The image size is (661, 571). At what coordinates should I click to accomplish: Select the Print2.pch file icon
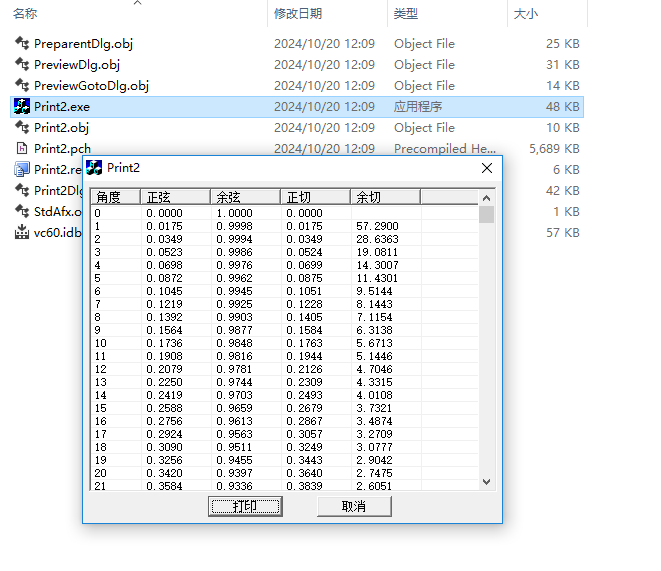coord(22,149)
